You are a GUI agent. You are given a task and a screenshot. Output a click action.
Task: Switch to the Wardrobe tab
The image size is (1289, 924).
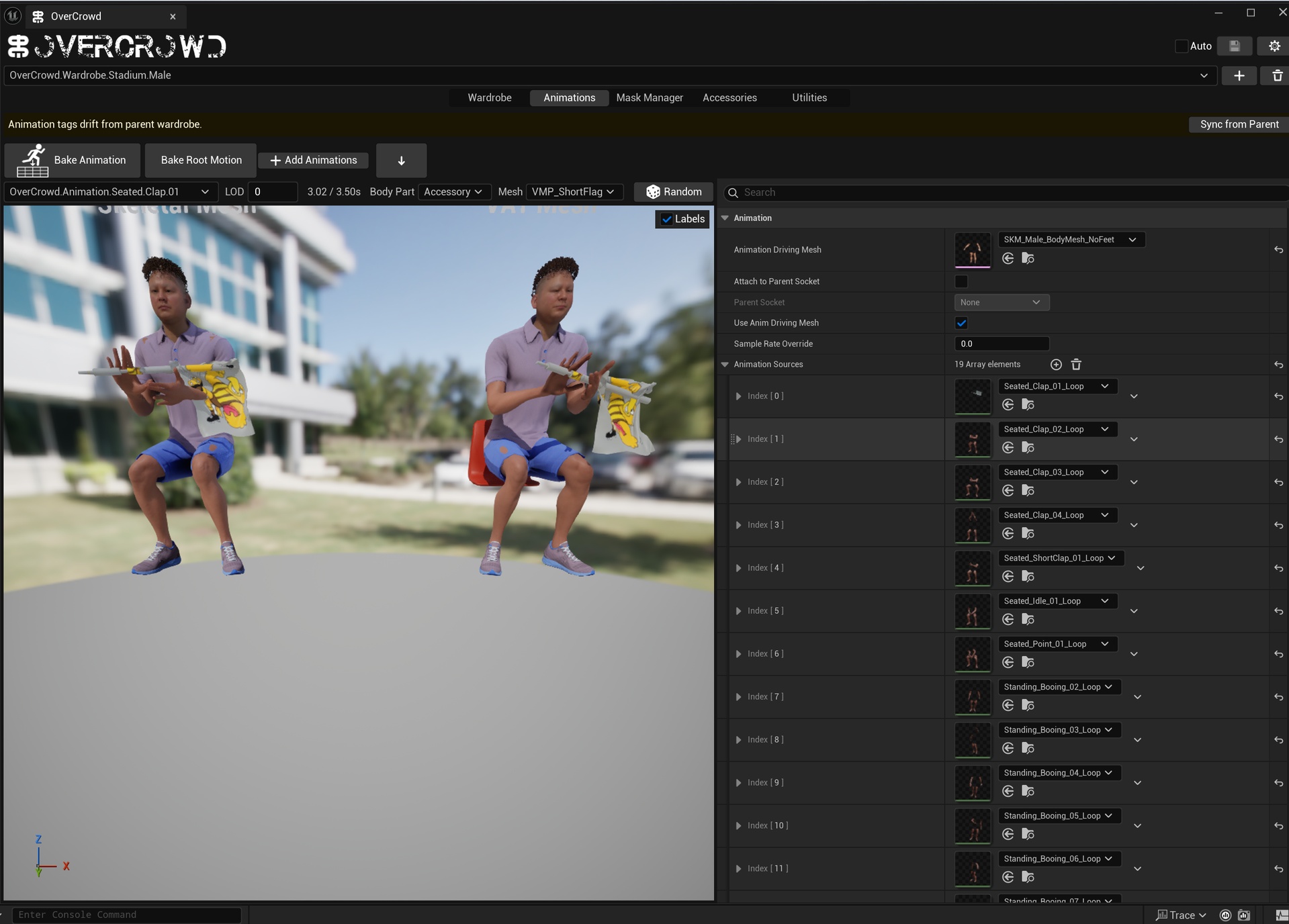click(490, 98)
